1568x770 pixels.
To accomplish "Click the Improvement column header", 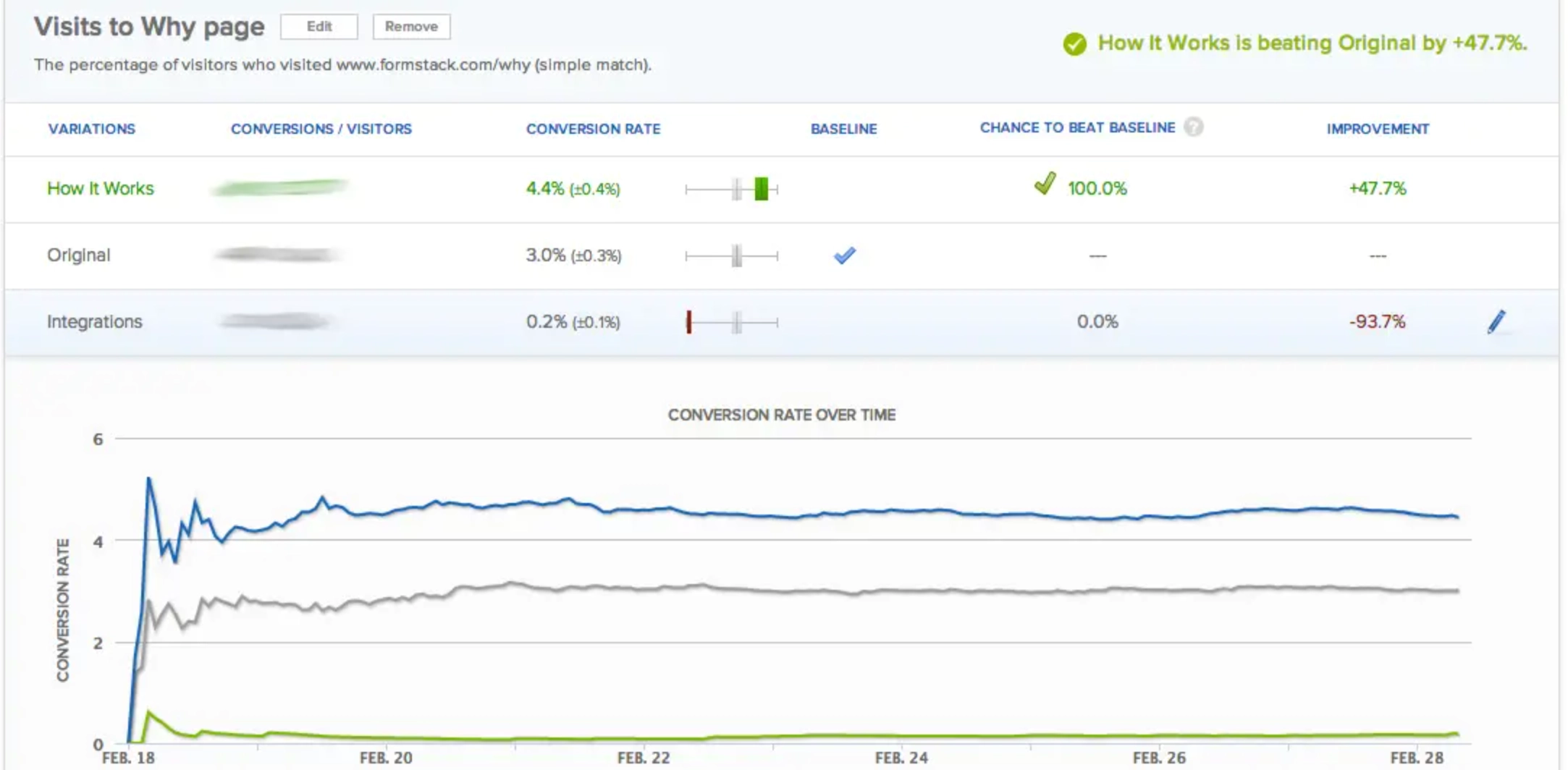I will point(1378,129).
